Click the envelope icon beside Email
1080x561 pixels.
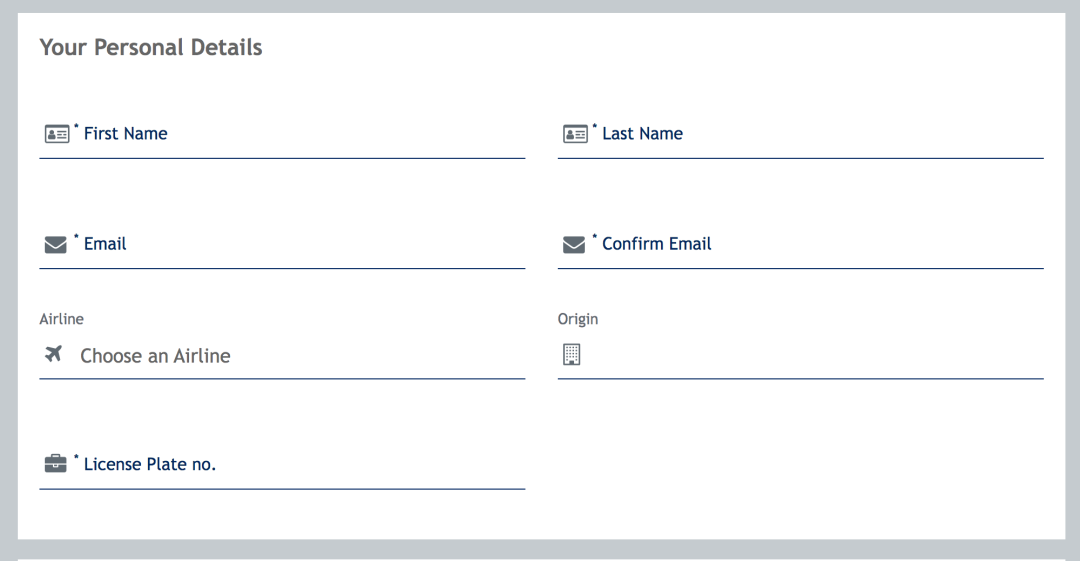(x=56, y=245)
